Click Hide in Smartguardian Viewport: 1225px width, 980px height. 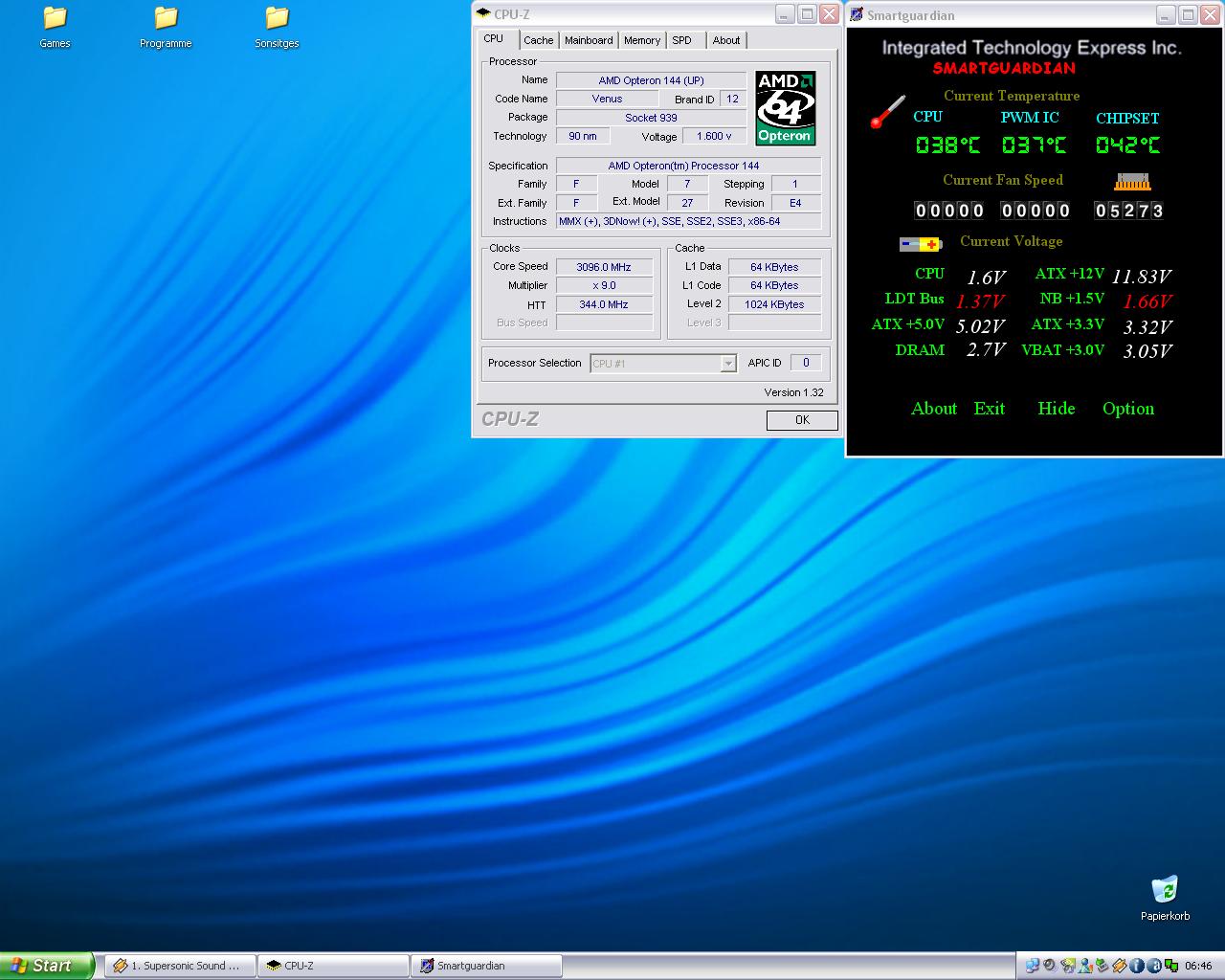1056,409
